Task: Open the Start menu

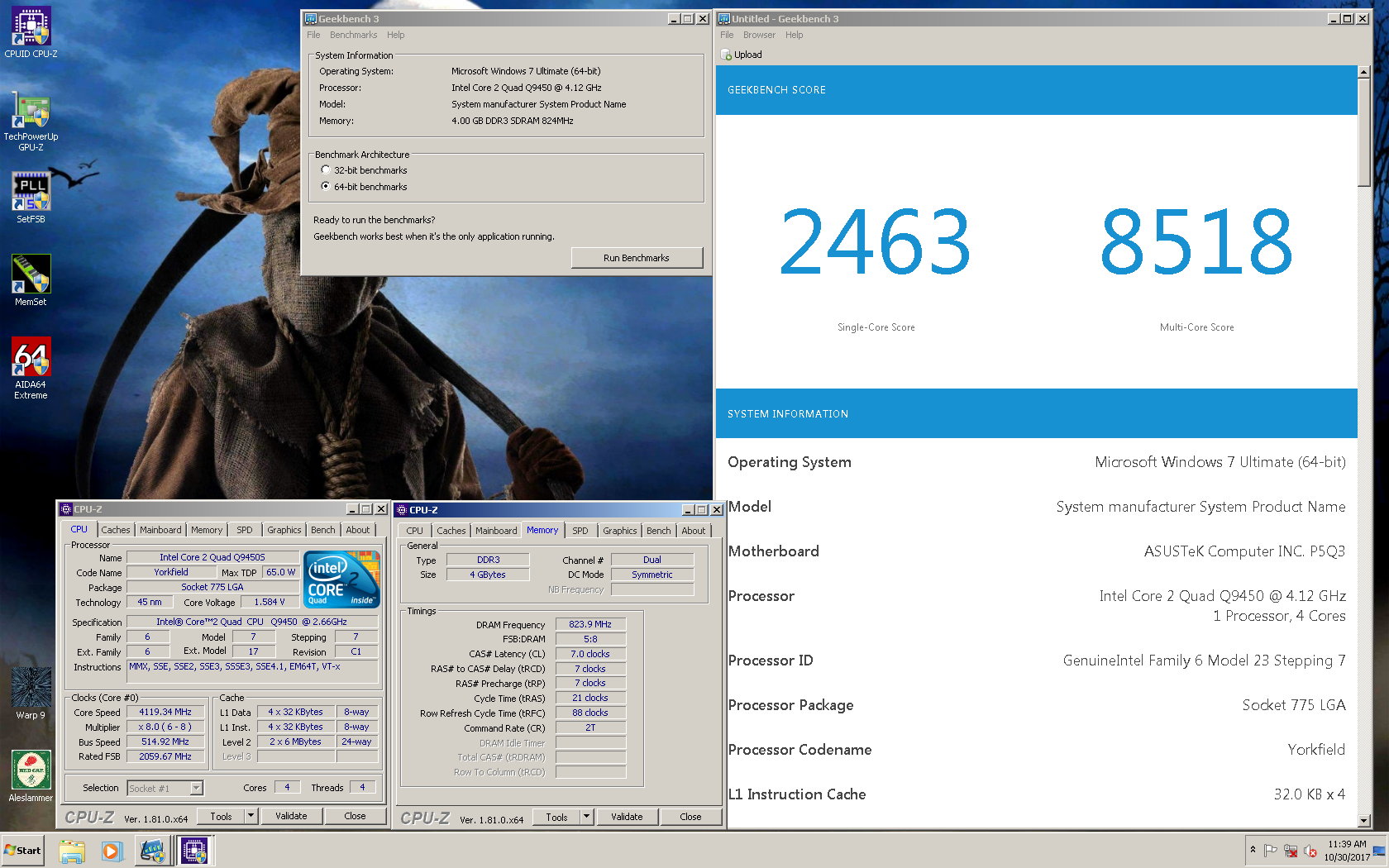Action: pyautogui.click(x=23, y=851)
